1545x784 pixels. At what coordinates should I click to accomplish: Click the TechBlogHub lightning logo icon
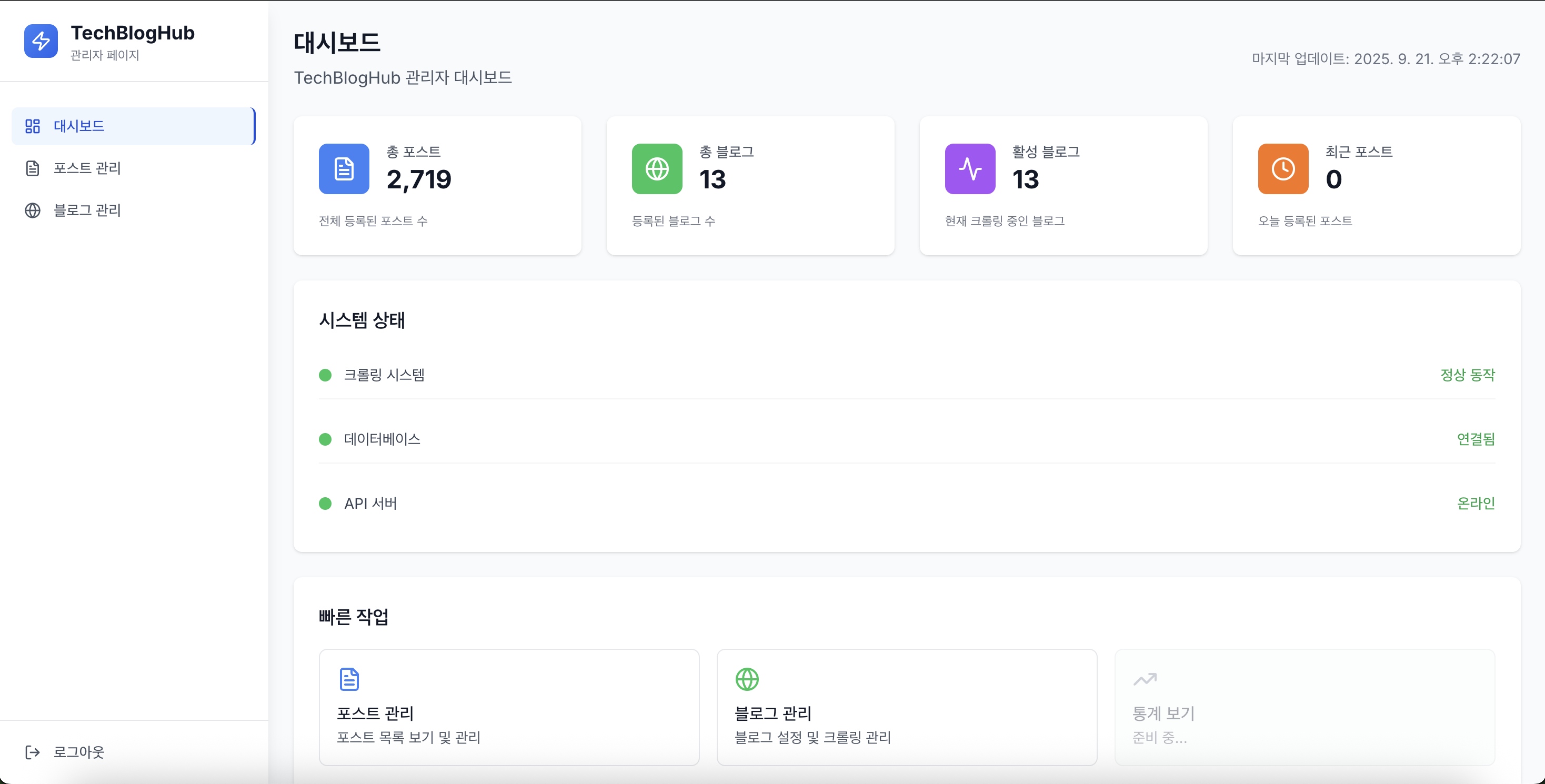point(41,41)
